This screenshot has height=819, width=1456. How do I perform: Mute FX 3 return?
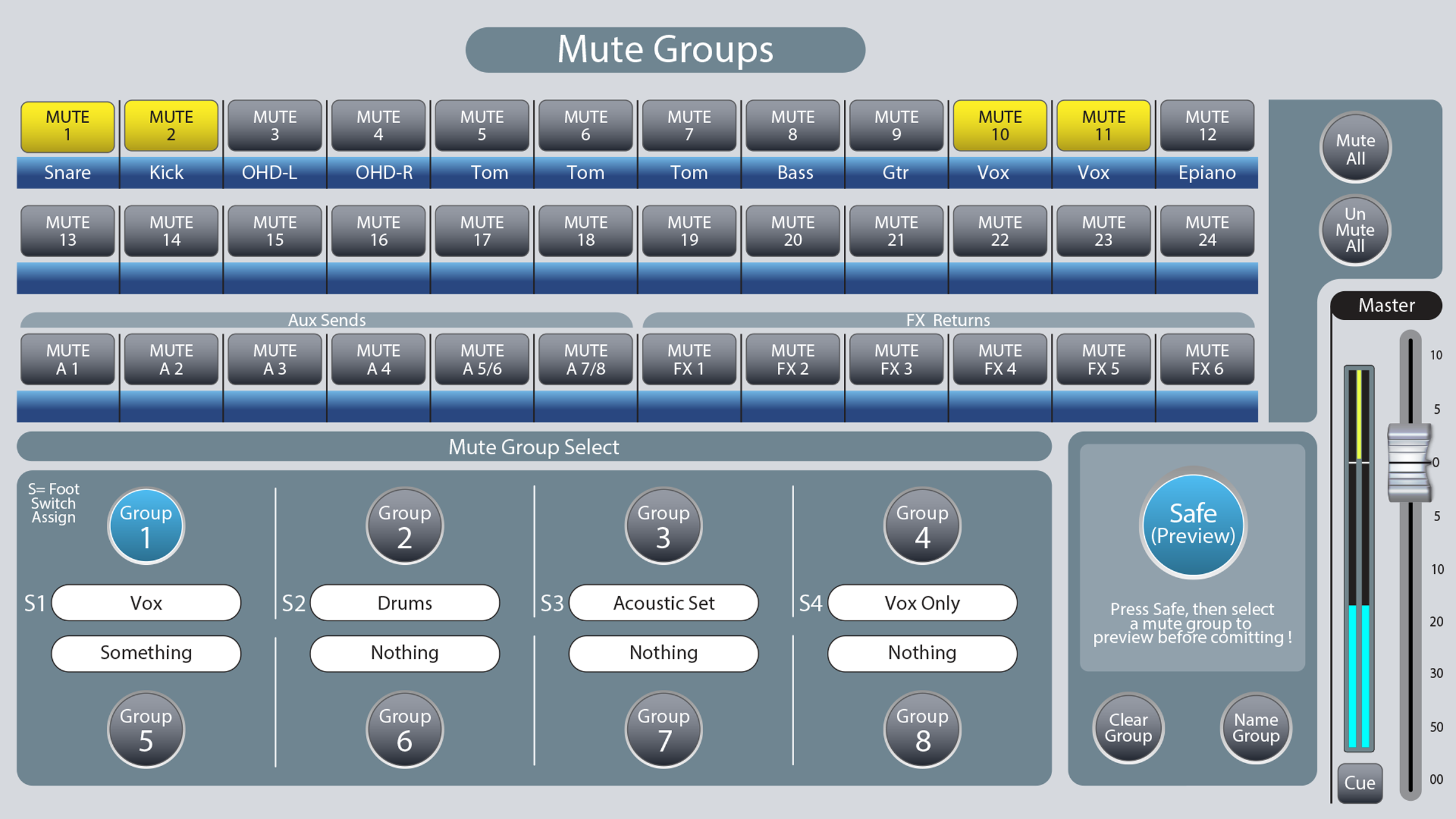coord(897,359)
